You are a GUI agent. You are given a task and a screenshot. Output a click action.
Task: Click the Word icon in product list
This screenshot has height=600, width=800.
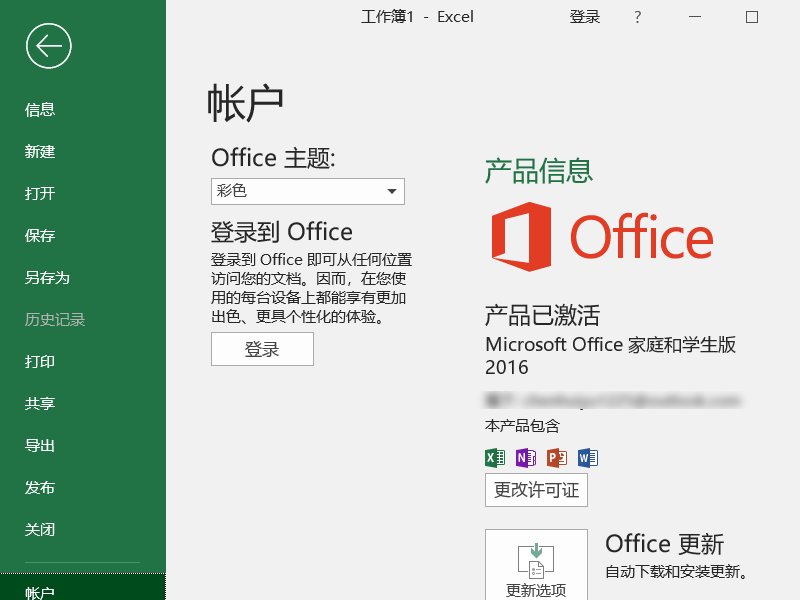tap(588, 457)
